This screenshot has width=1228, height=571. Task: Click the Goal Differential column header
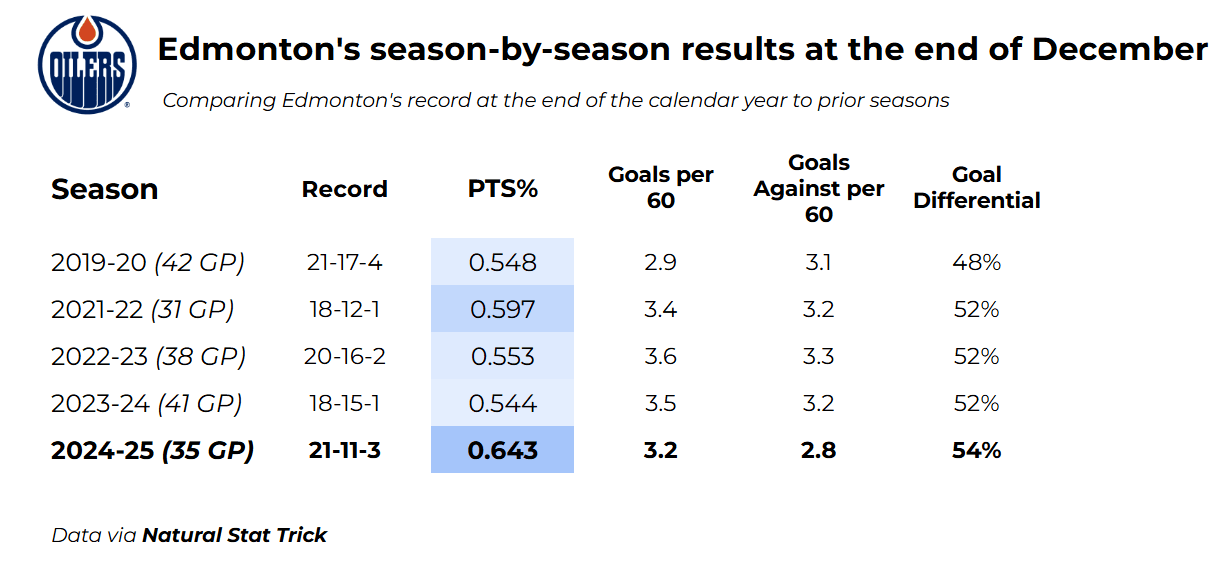point(976,188)
